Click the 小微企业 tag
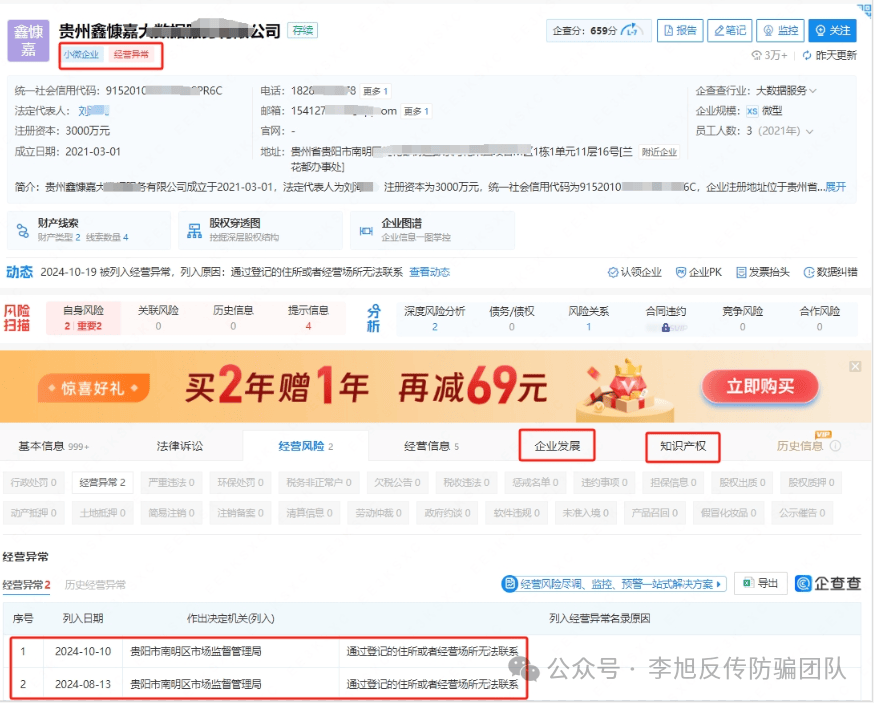The image size is (874, 703). (81, 54)
